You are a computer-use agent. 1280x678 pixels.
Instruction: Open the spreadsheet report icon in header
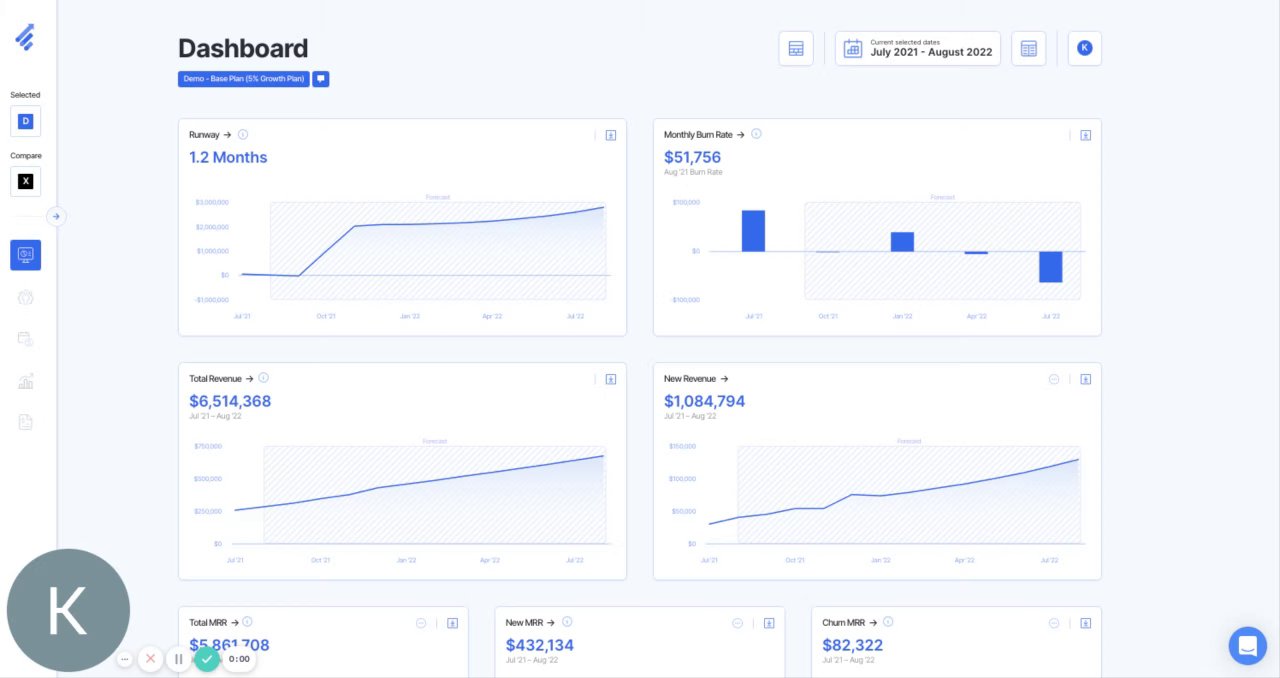click(1029, 48)
